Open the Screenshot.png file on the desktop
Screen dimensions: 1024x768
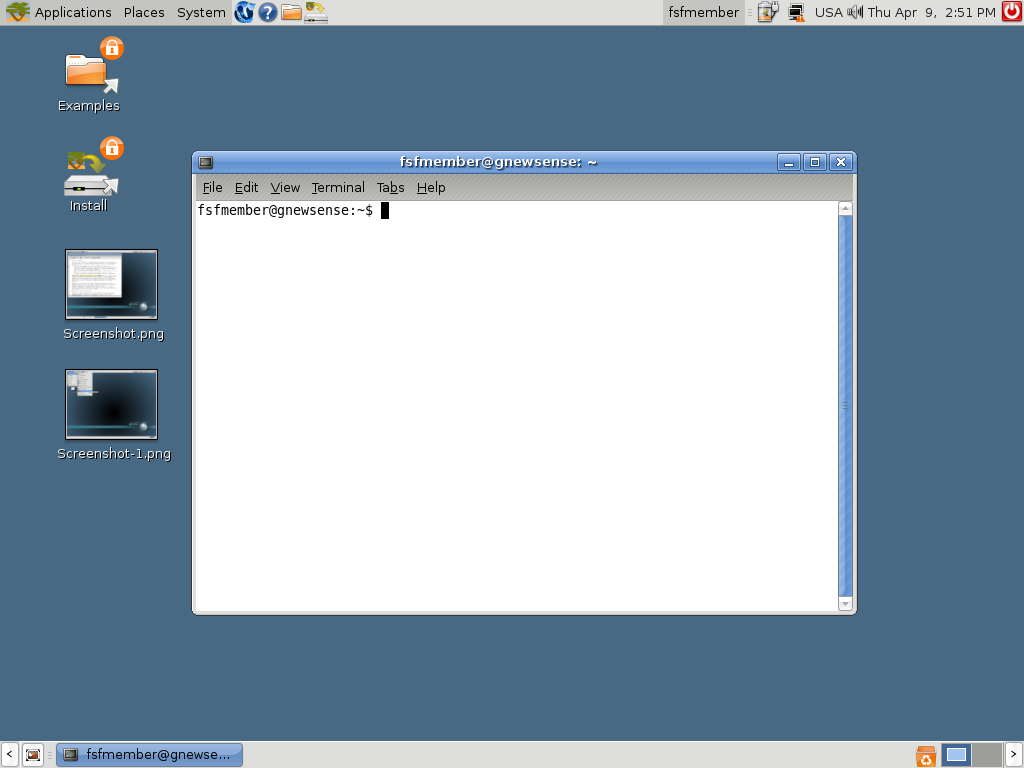pos(111,284)
